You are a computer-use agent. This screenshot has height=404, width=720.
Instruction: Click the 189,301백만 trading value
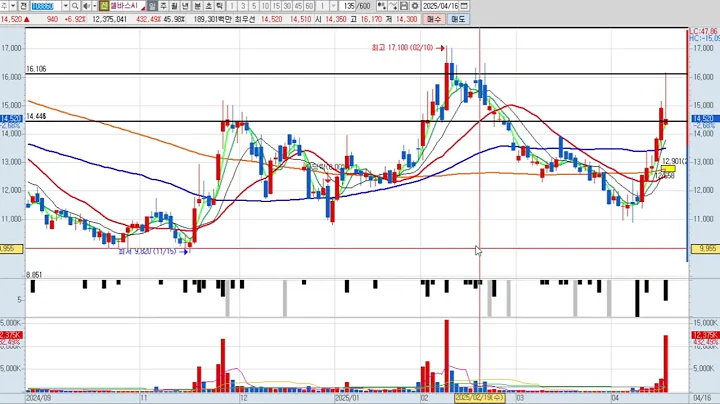point(213,19)
